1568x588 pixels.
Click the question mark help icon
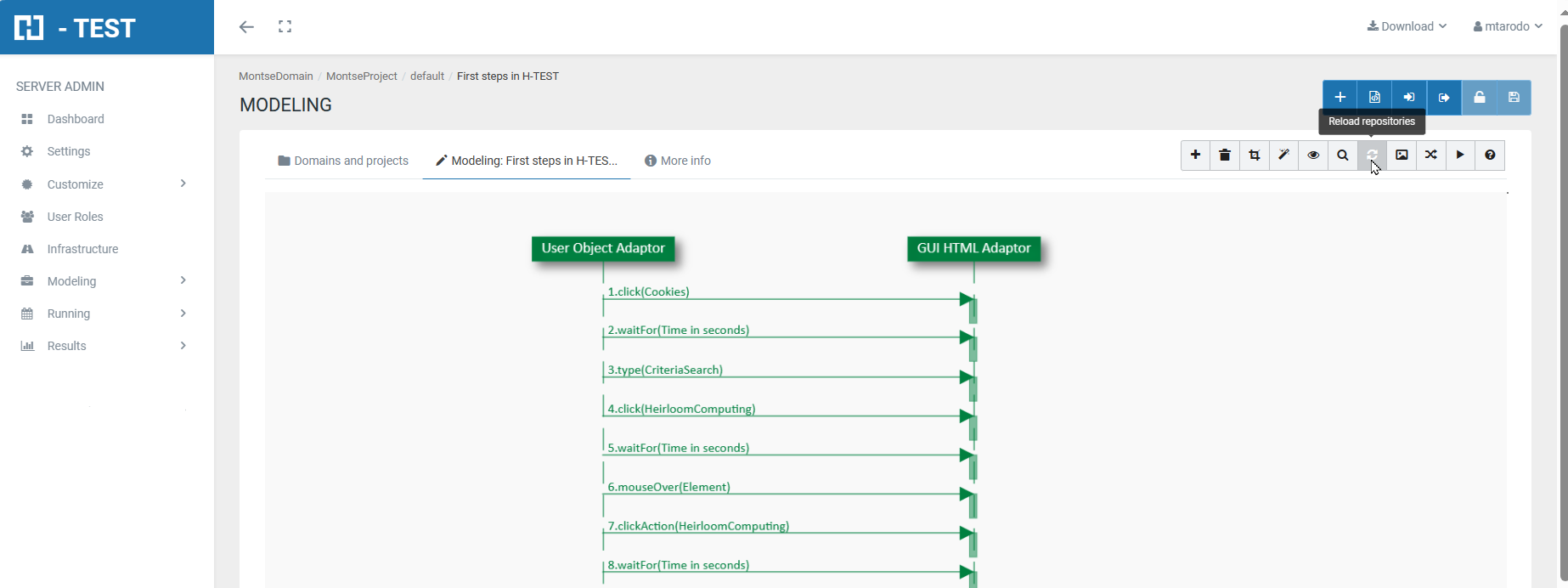(1490, 155)
